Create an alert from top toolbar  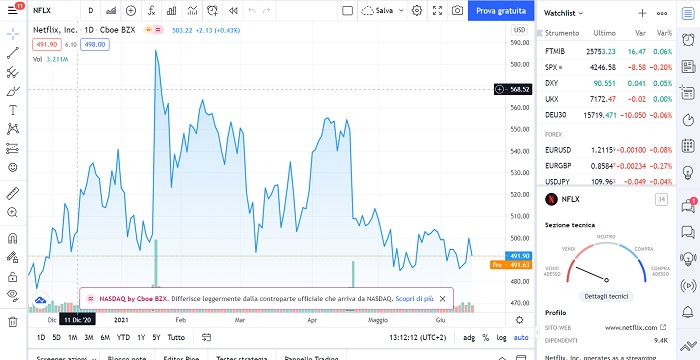[x=212, y=11]
